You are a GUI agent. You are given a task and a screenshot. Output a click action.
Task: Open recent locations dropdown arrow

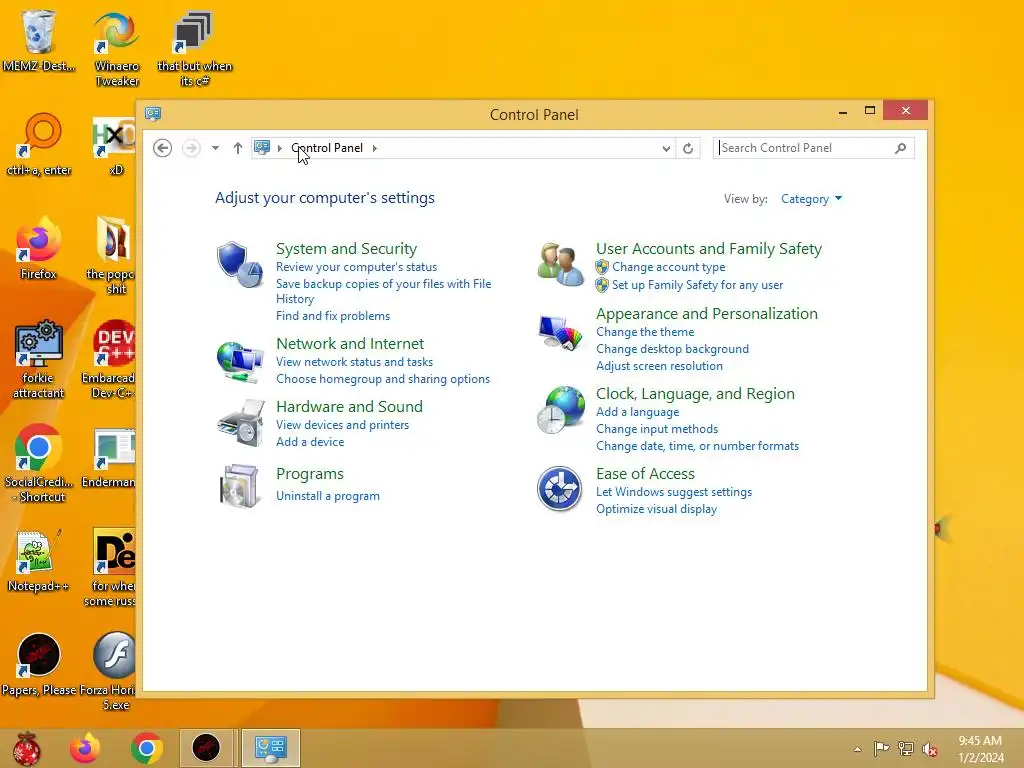[x=215, y=148]
